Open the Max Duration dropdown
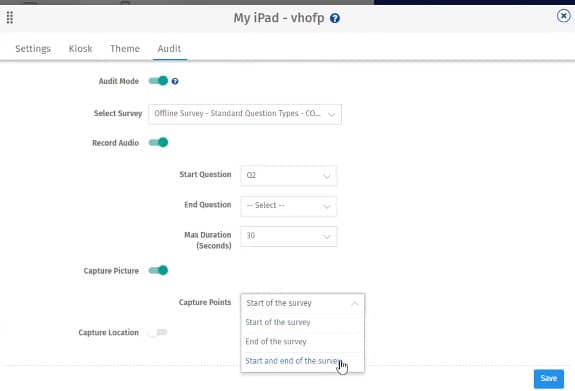The image size is (575, 391). click(x=288, y=236)
